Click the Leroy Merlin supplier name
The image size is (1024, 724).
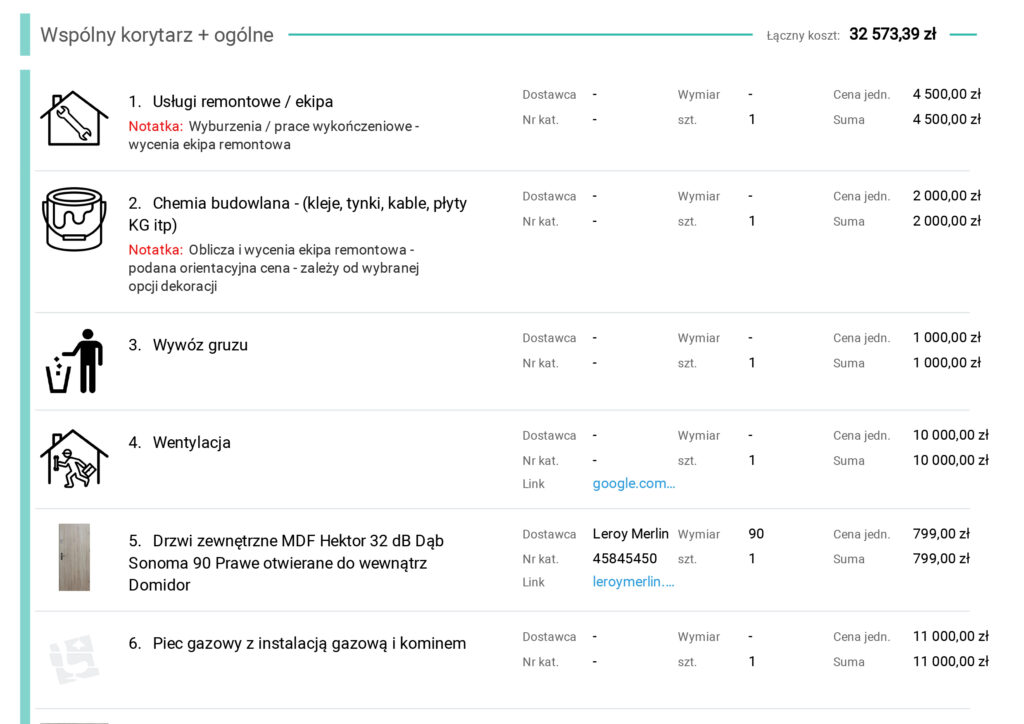630,534
